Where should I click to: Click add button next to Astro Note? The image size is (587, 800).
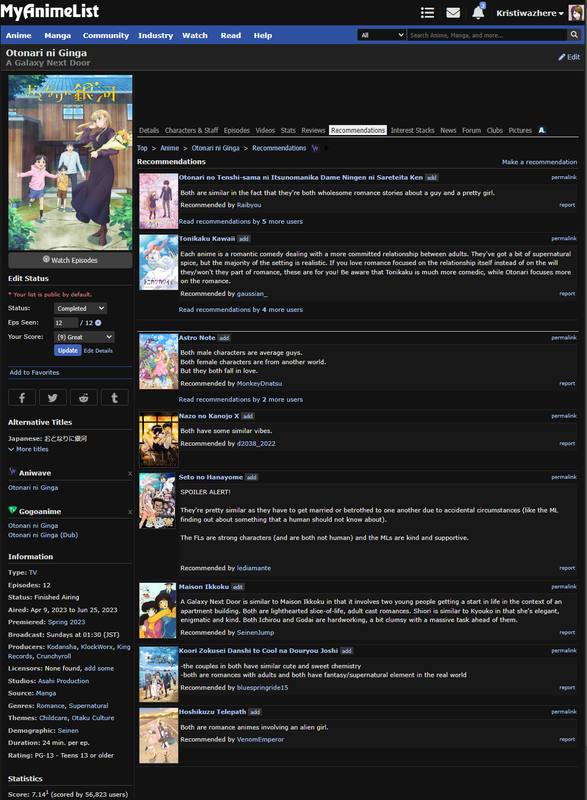coord(224,338)
